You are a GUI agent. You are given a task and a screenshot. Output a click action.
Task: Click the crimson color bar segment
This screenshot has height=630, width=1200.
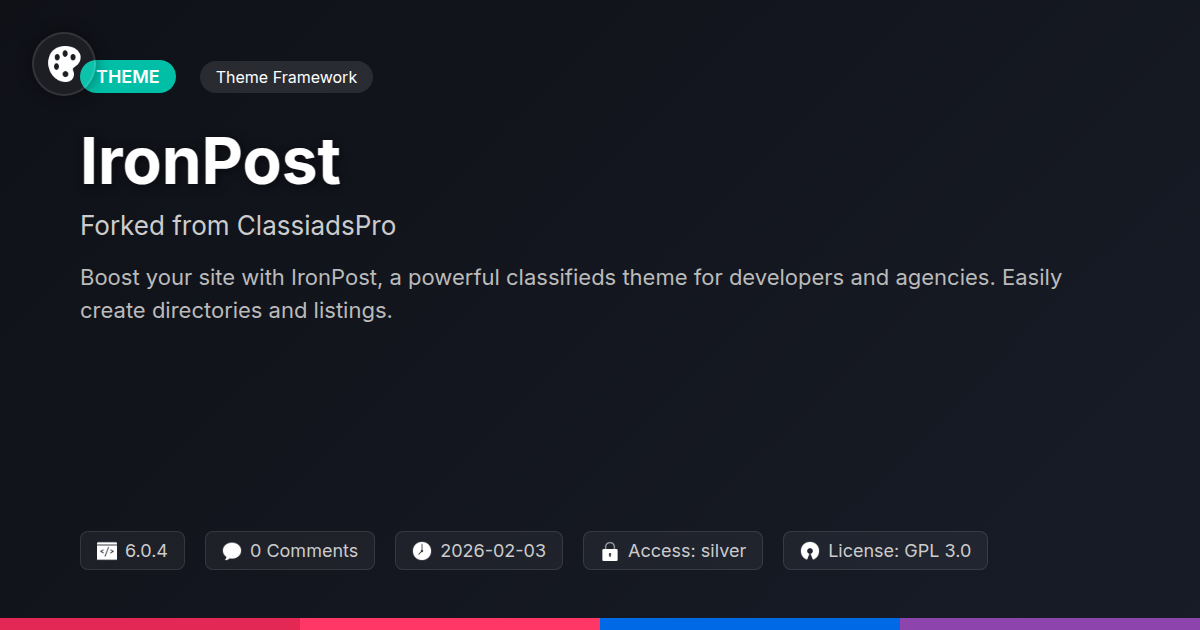coord(150,624)
